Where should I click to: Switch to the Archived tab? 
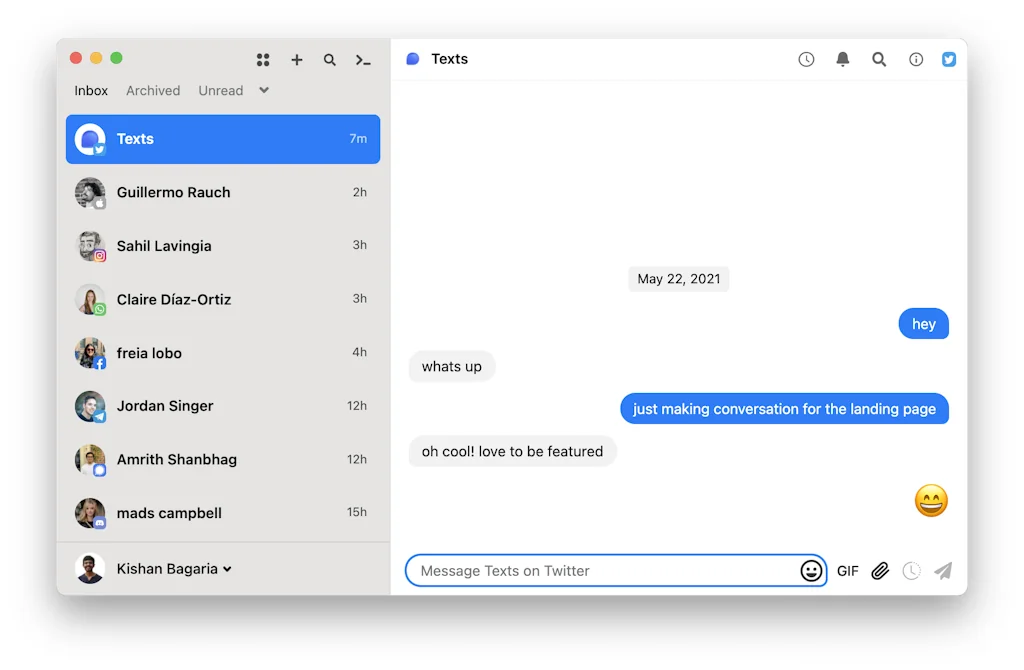152,90
